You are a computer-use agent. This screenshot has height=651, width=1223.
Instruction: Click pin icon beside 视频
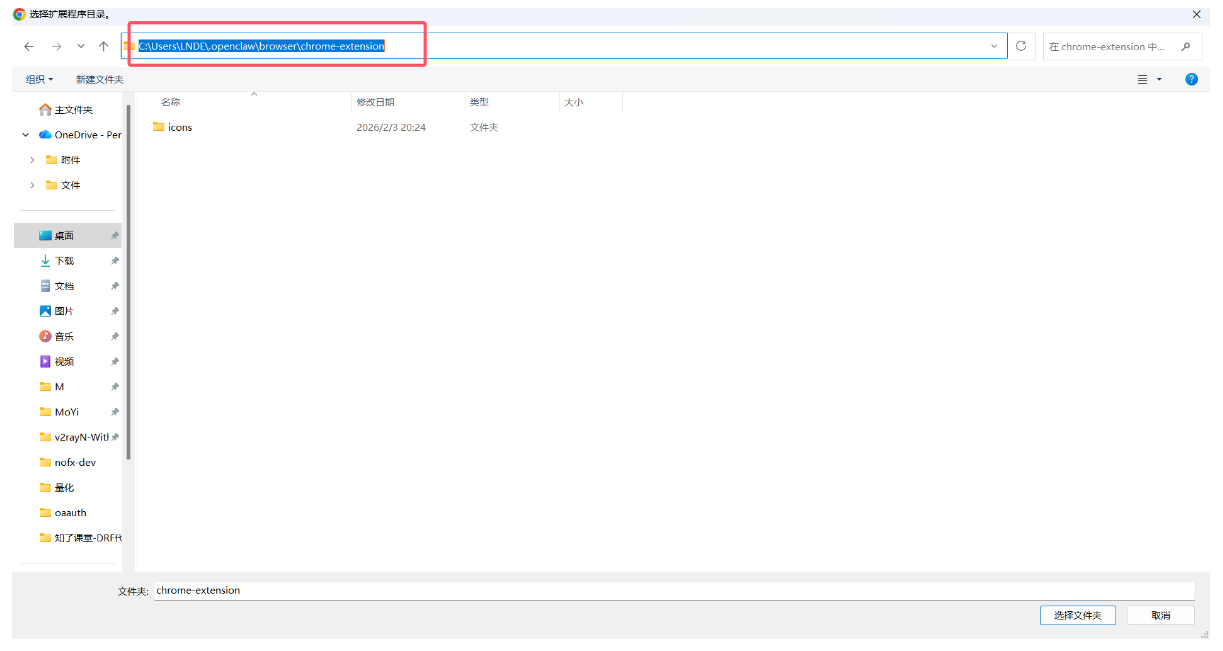115,361
